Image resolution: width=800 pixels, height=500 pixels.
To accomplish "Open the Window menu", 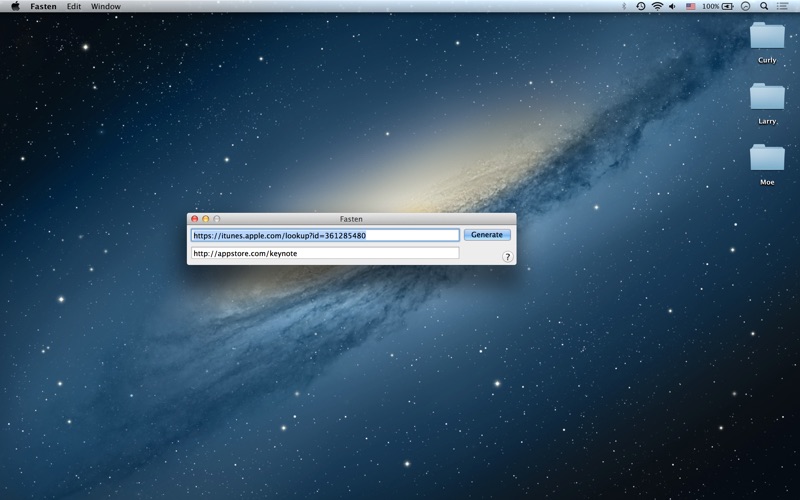I will (106, 6).
